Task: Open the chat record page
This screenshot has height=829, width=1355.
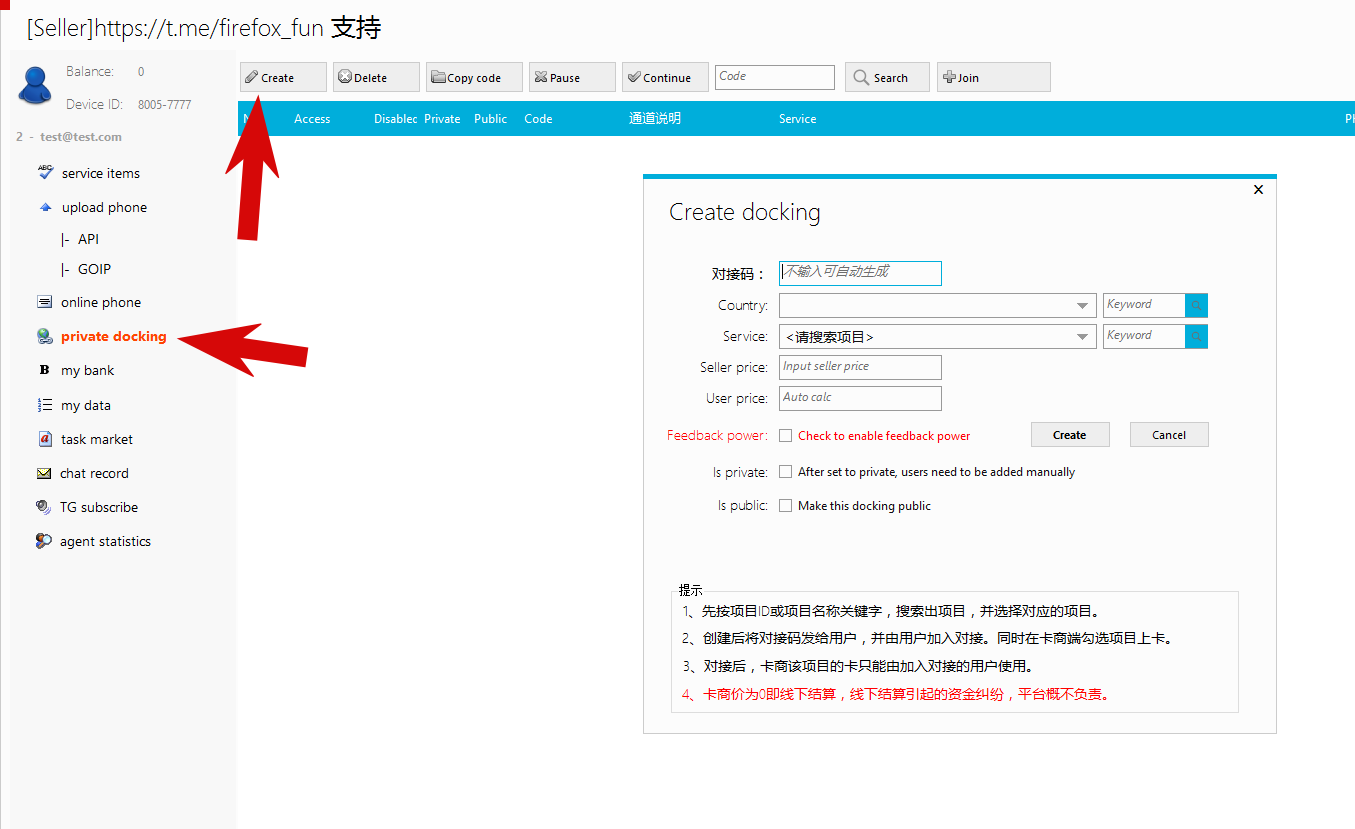Action: 94,473
